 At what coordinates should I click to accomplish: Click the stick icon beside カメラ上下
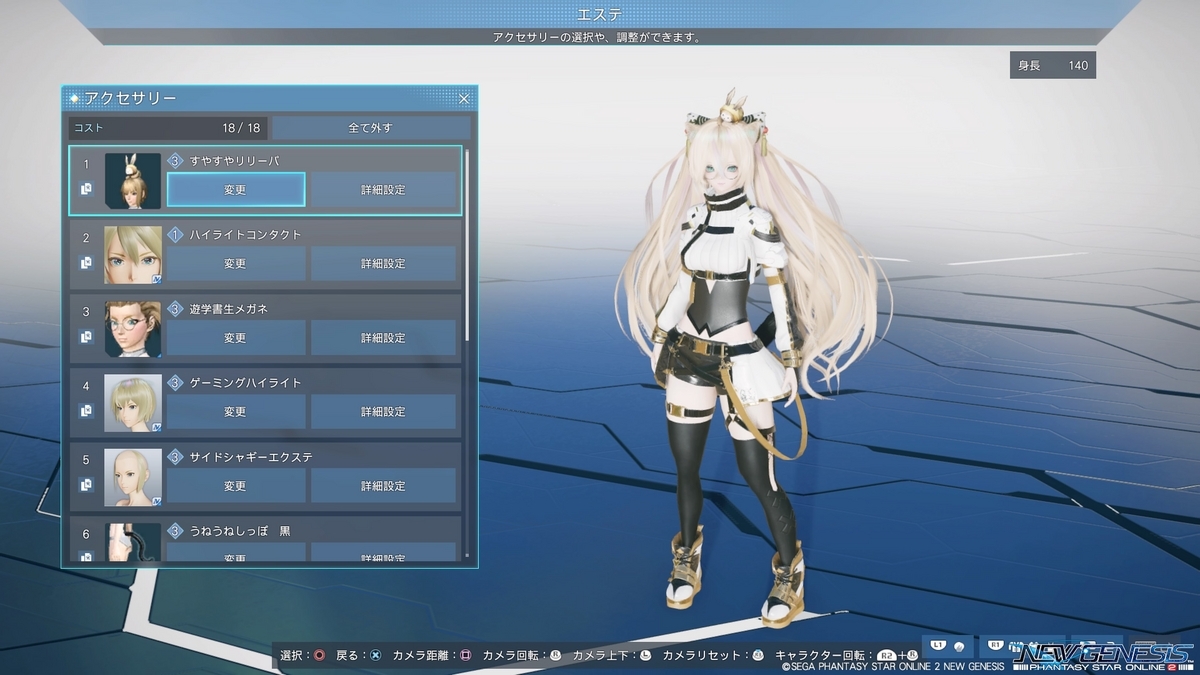pos(646,656)
